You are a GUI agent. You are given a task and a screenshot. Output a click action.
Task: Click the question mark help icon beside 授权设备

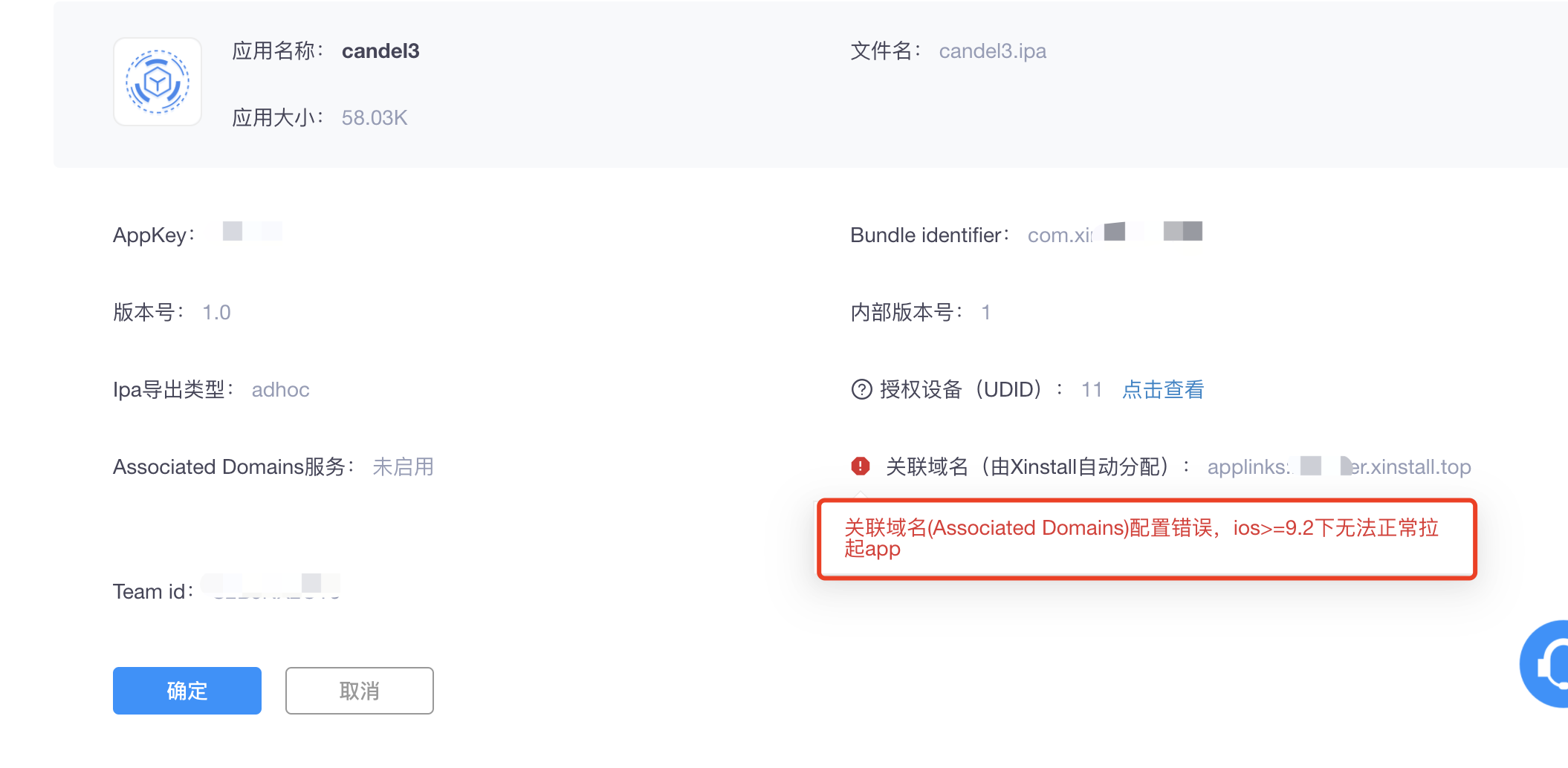(861, 389)
